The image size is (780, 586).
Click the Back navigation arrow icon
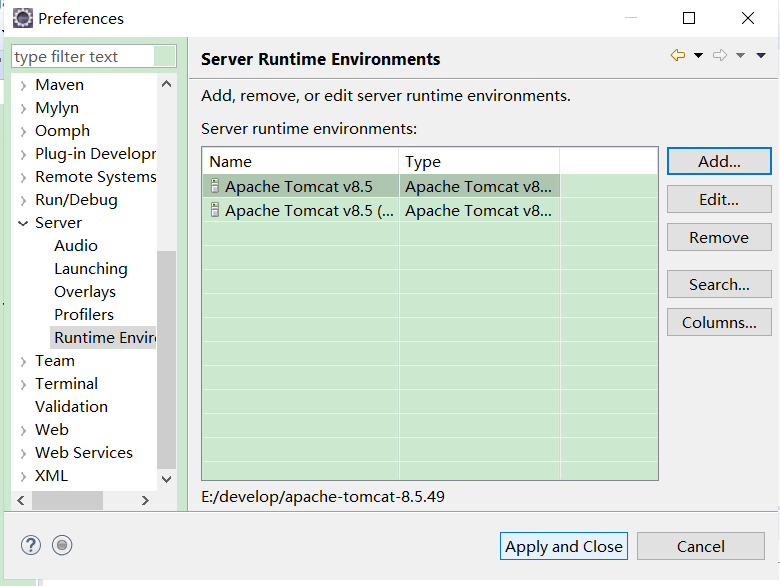[678, 55]
